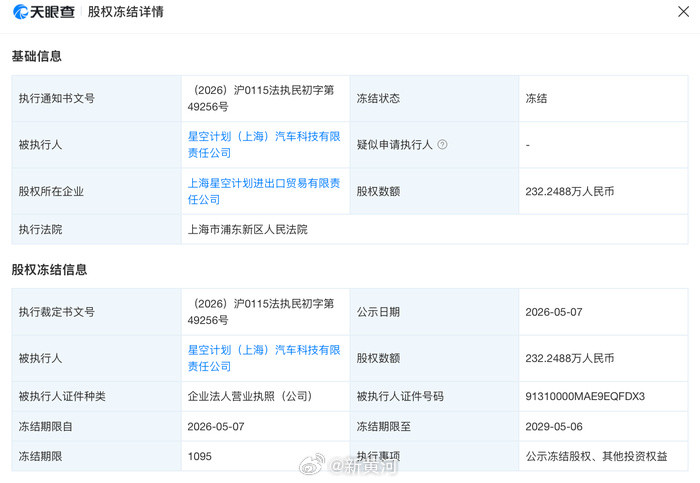Select the 公示日期 value 2026-05-07
Viewport: 700px width, 483px height.
point(554,312)
